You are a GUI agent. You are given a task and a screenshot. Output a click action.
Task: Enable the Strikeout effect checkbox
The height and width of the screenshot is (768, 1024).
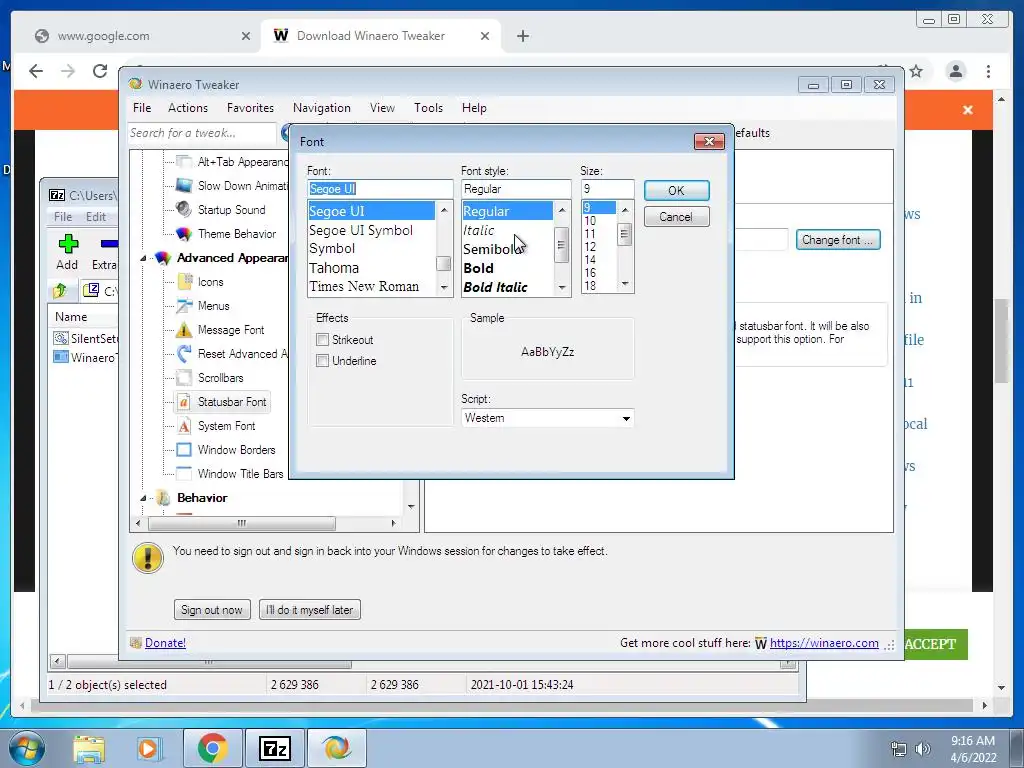pos(322,340)
